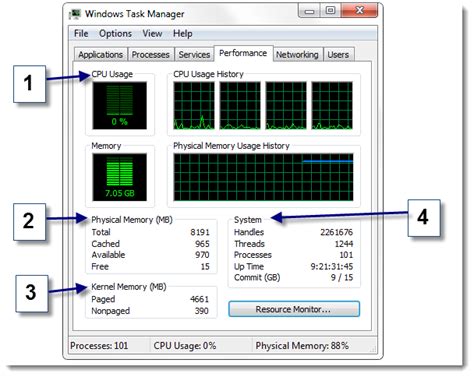The height and width of the screenshot is (377, 474).
Task: Click the Free memory value 15
Action: [x=205, y=267]
